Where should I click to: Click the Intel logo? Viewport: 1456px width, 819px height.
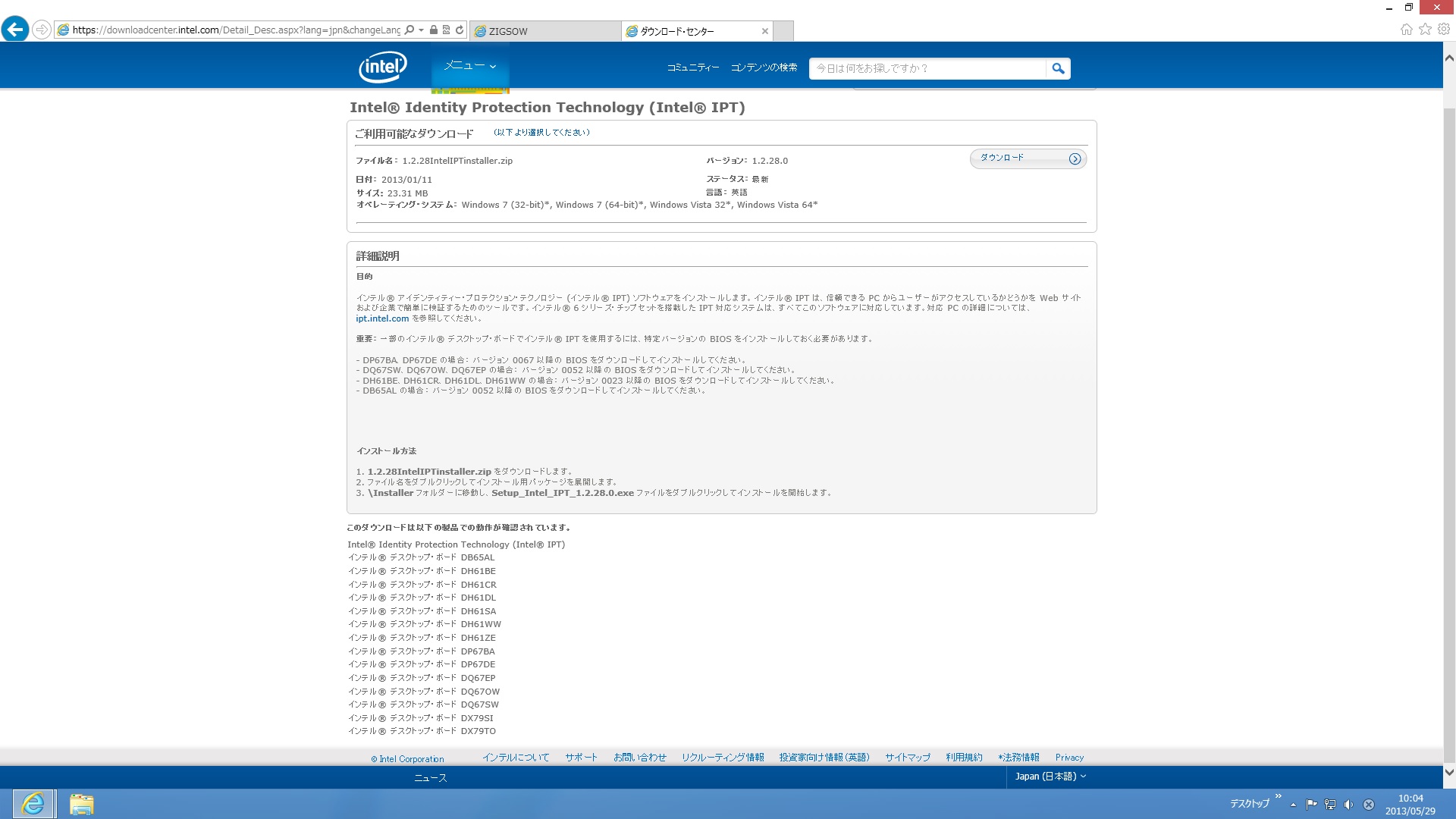383,67
